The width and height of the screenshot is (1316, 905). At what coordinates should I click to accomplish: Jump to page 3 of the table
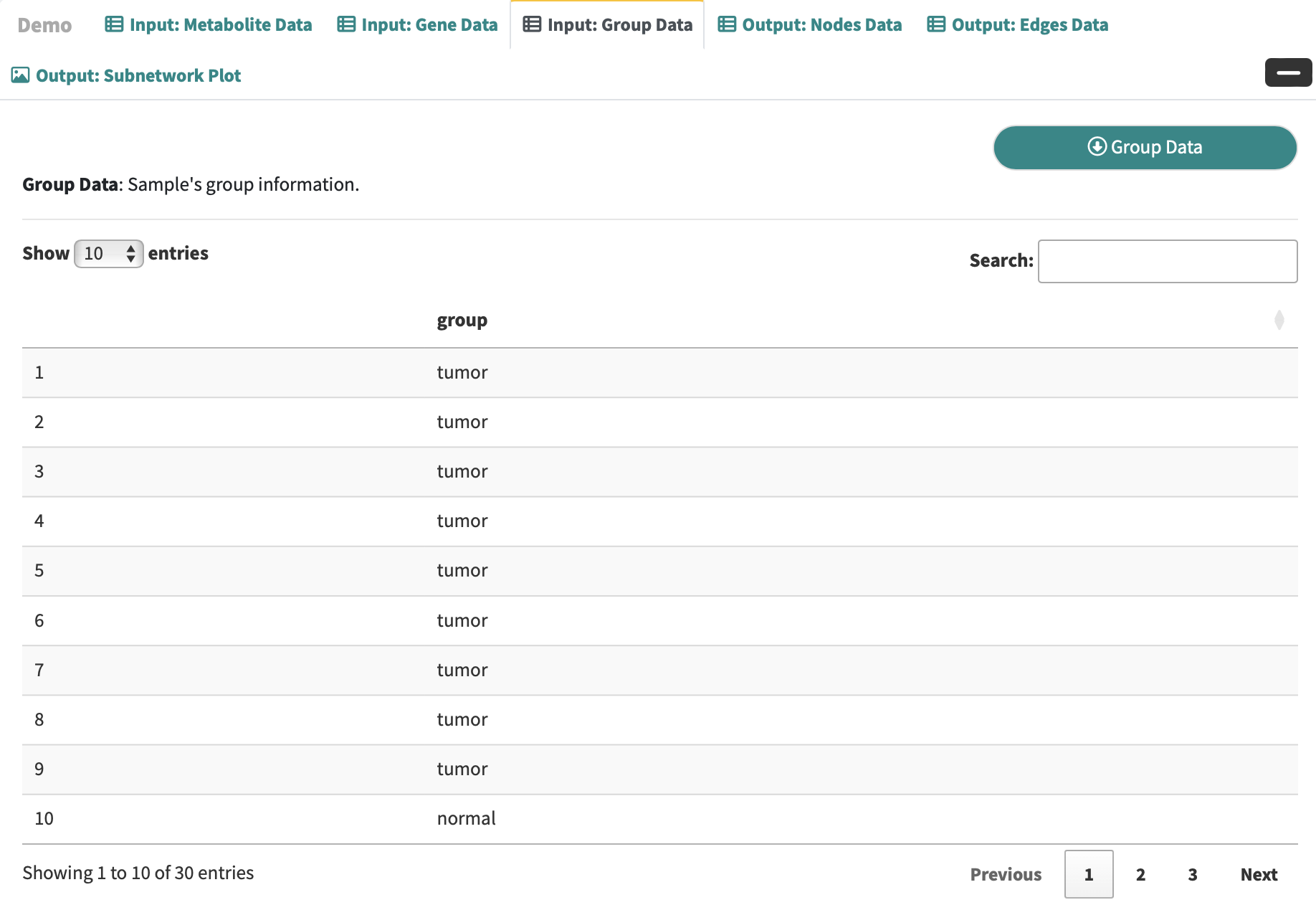pyautogui.click(x=1193, y=874)
